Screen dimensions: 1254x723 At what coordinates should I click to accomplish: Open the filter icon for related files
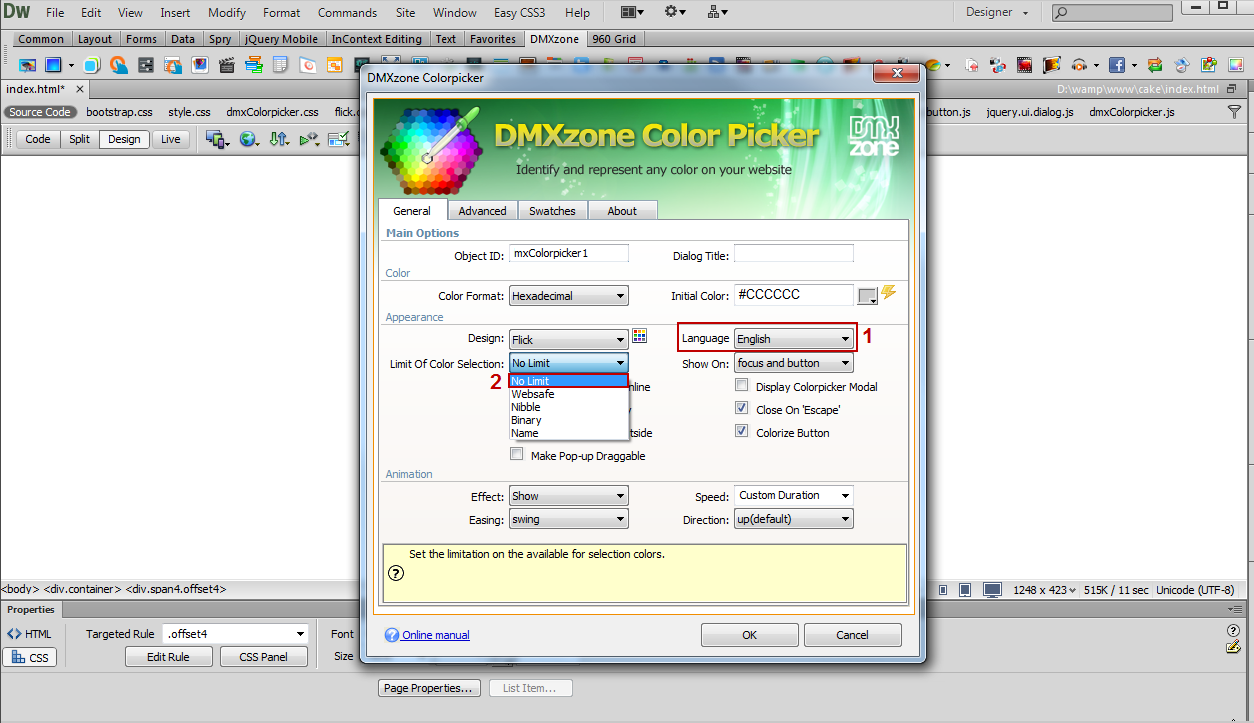pyautogui.click(x=1234, y=112)
